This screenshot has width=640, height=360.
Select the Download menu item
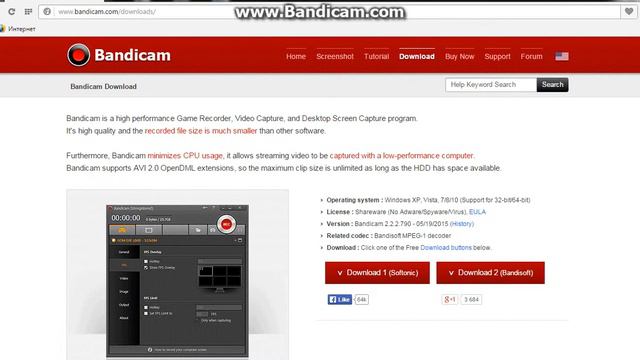[x=417, y=56]
